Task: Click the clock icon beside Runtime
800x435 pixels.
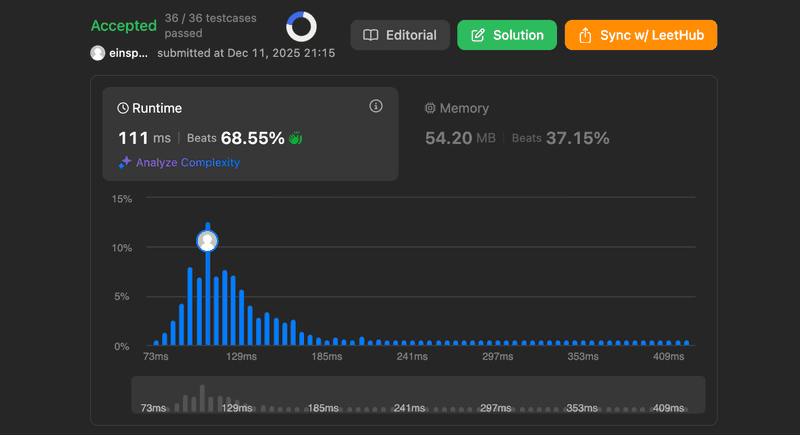Action: point(123,108)
